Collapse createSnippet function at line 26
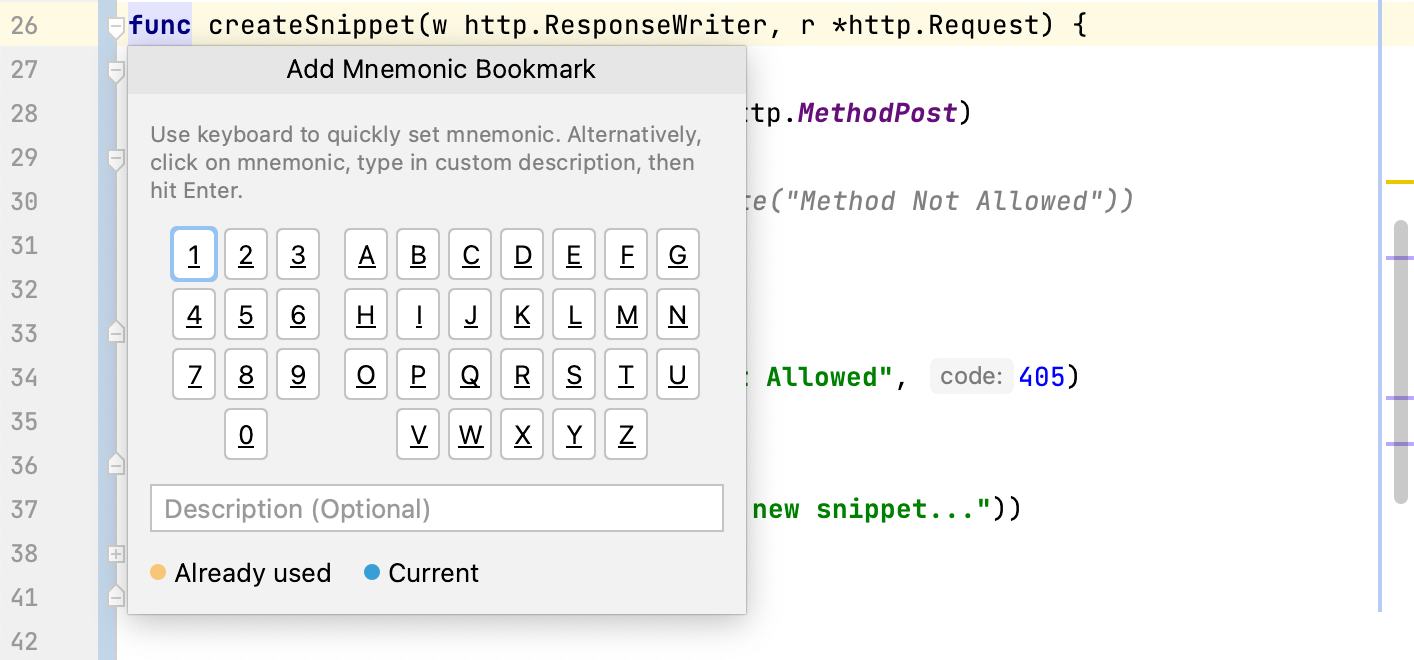Image resolution: width=1414 pixels, height=660 pixels. (116, 27)
